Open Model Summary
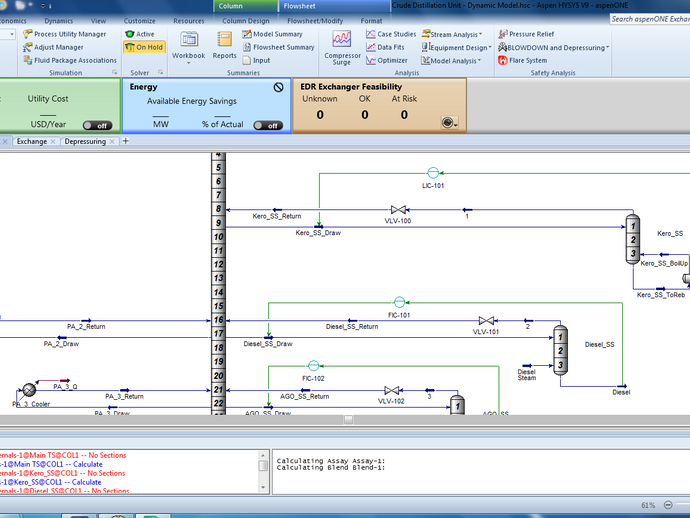 point(272,34)
